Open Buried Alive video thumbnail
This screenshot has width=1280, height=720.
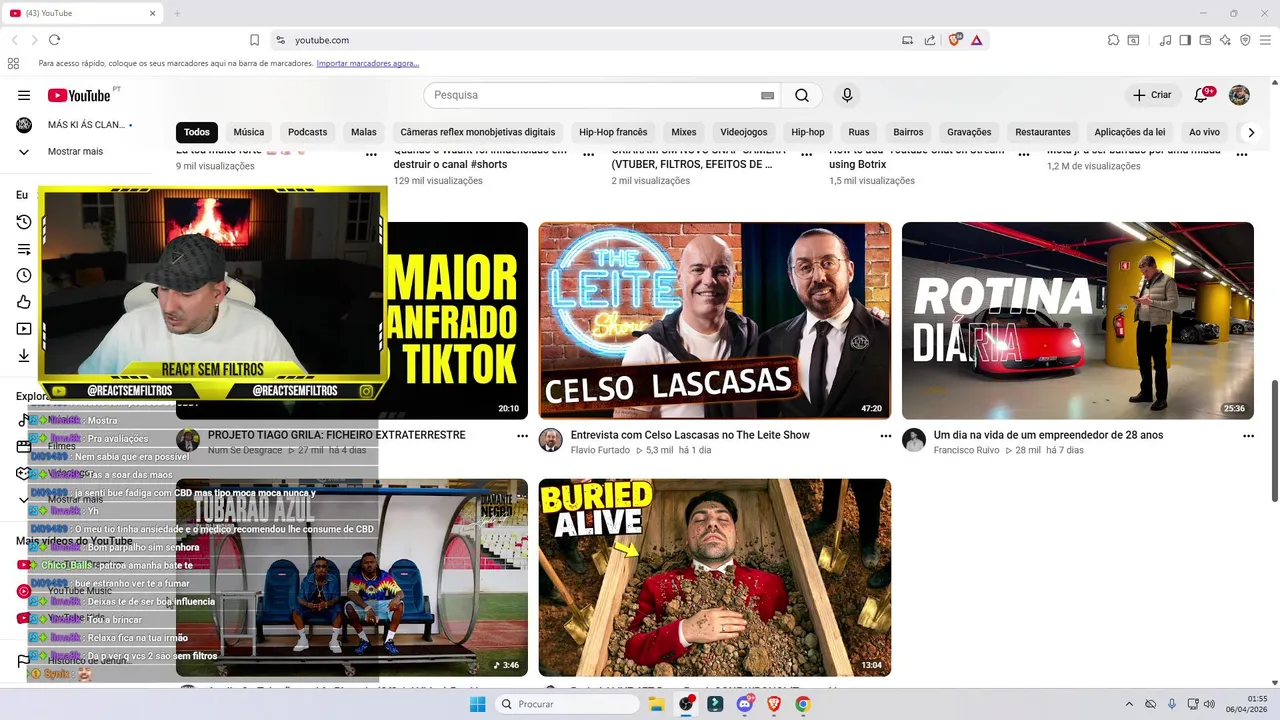[715, 578]
